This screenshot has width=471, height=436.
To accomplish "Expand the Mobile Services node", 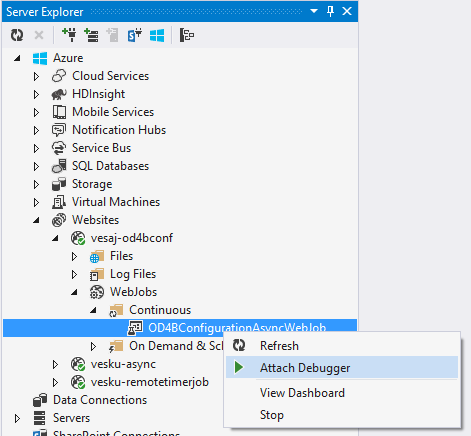I will 36,112.
